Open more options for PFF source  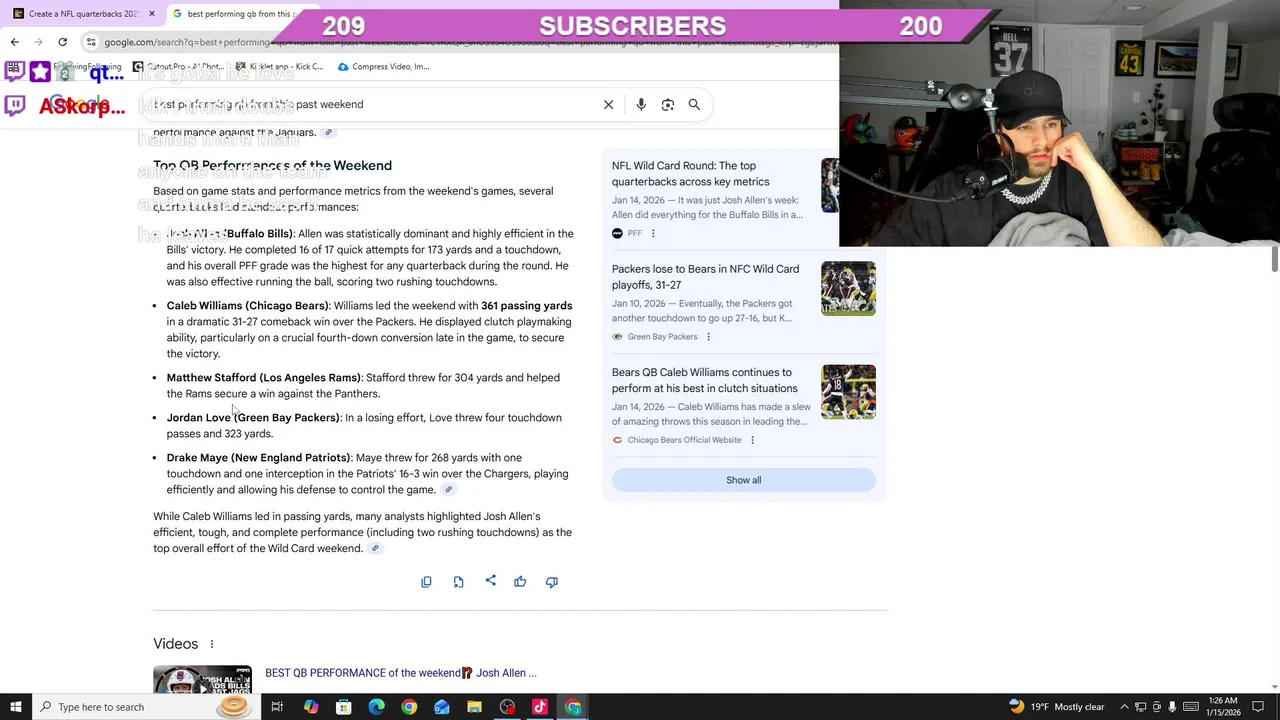(653, 233)
